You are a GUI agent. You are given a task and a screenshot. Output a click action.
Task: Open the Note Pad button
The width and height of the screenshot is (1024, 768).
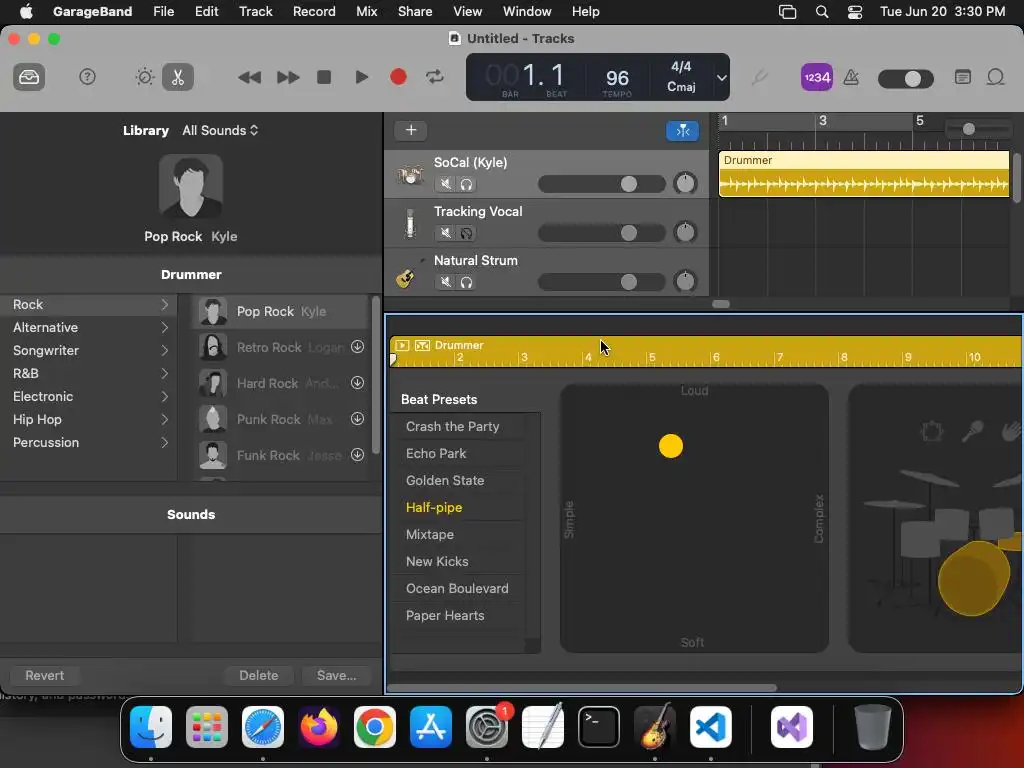click(963, 77)
